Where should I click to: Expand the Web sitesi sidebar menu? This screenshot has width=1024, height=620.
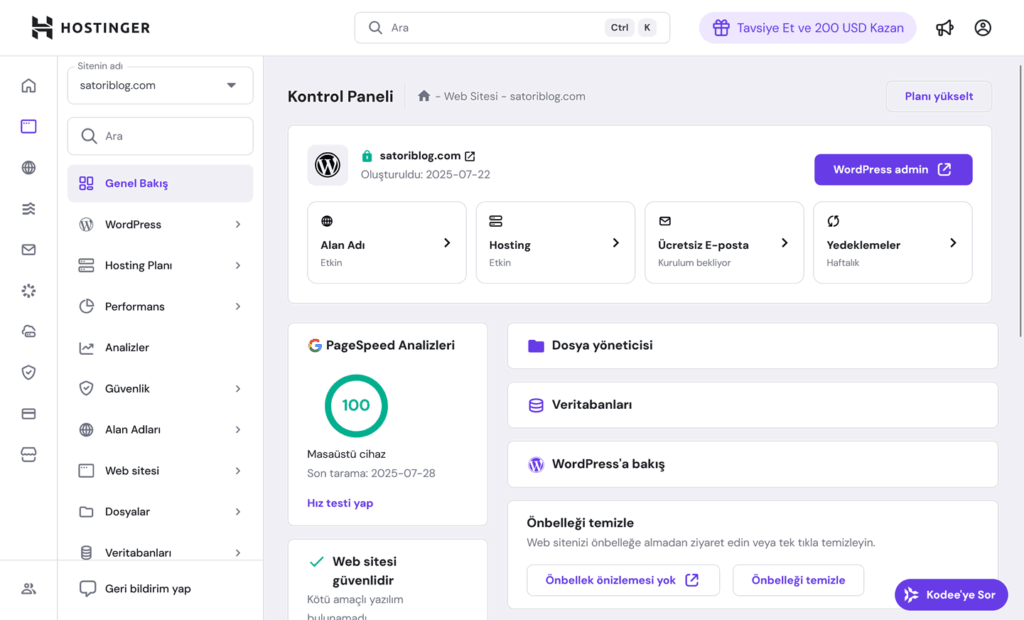pyautogui.click(x=160, y=470)
